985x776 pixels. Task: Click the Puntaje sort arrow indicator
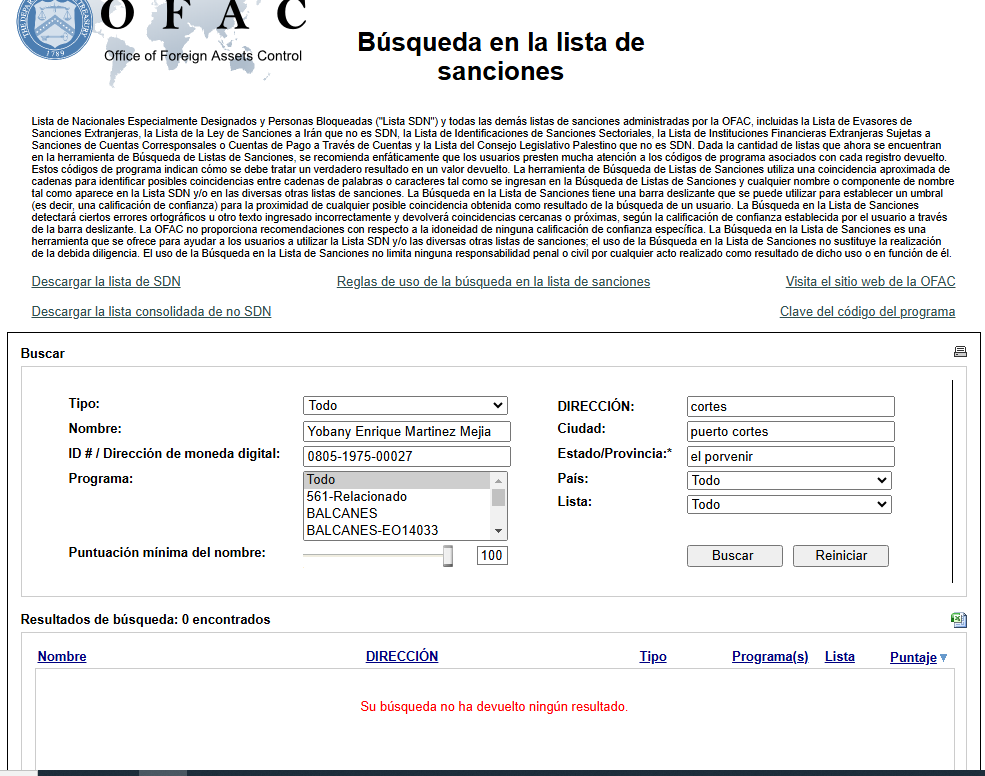[943, 658]
